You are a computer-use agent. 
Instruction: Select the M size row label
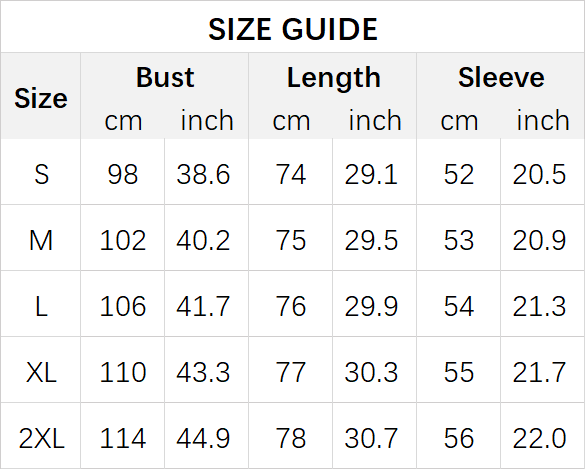(41, 240)
